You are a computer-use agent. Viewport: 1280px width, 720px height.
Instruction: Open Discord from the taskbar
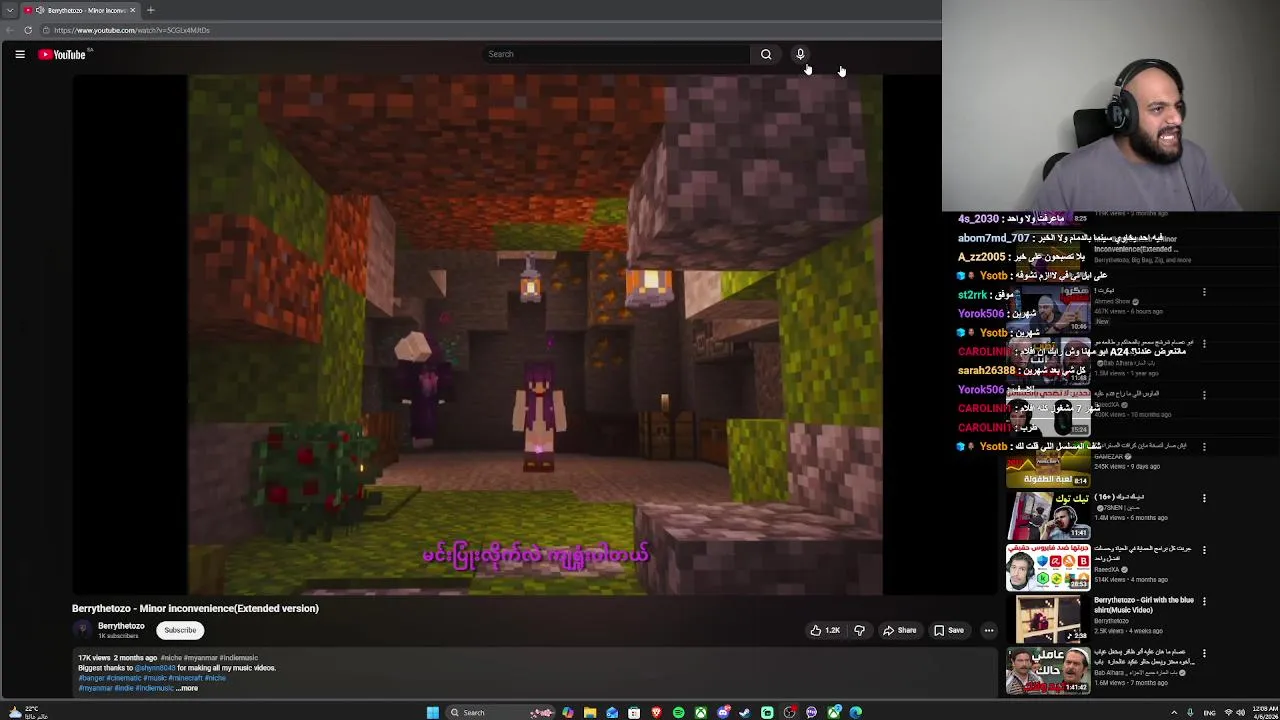(723, 712)
